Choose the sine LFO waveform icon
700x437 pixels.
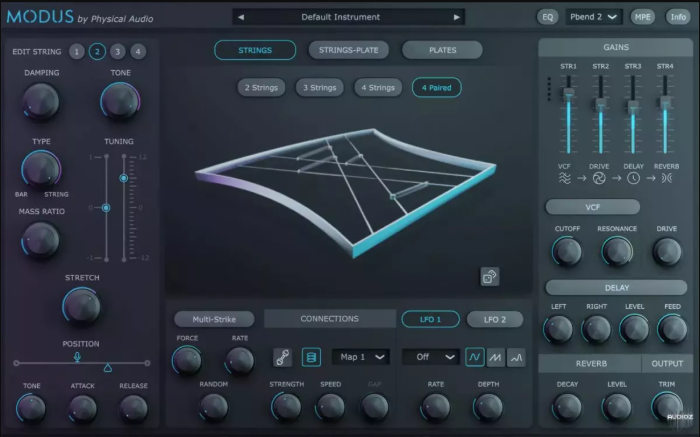point(475,357)
